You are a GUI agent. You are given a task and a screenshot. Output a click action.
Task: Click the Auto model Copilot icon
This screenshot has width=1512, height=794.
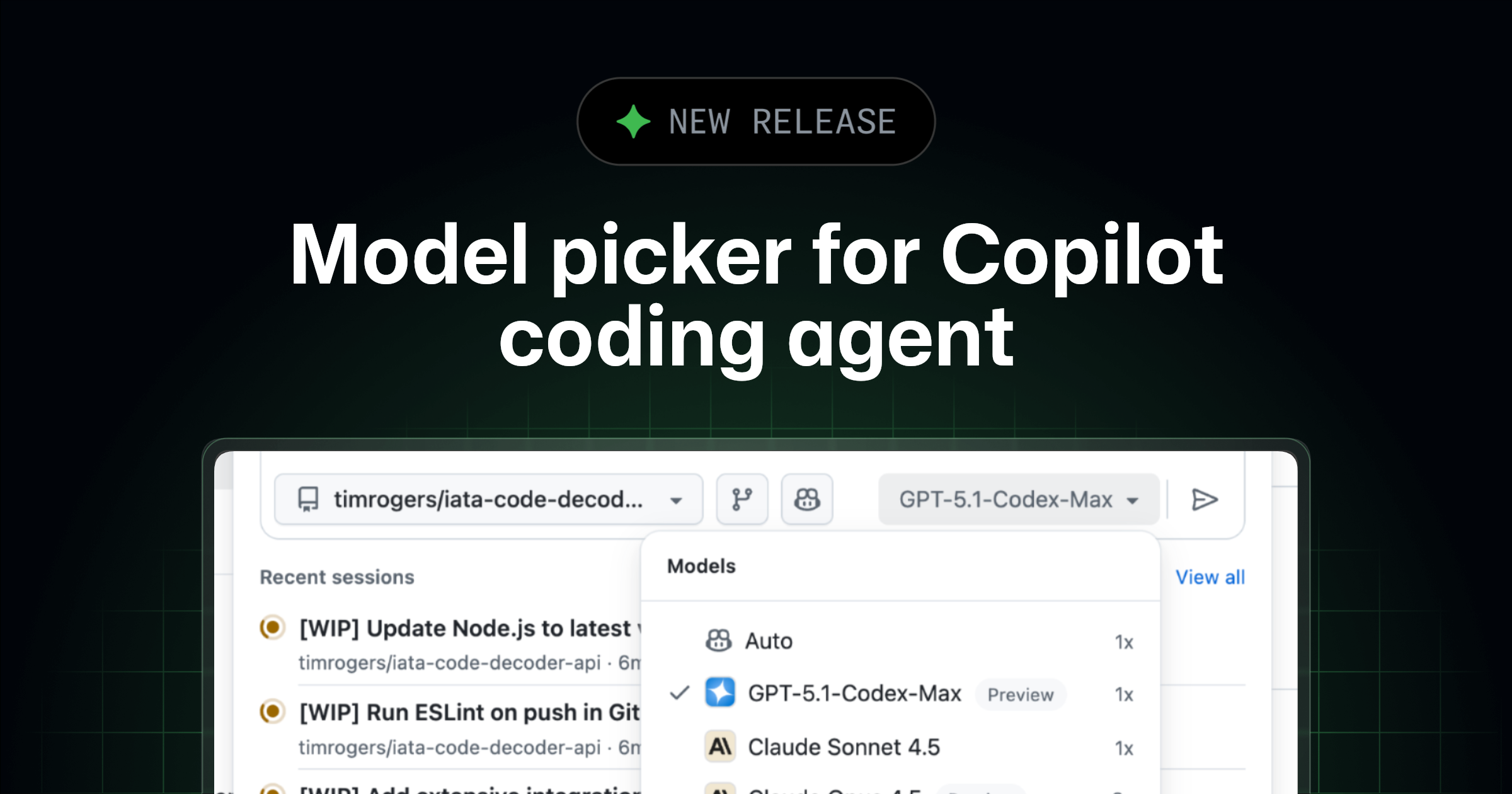click(718, 641)
